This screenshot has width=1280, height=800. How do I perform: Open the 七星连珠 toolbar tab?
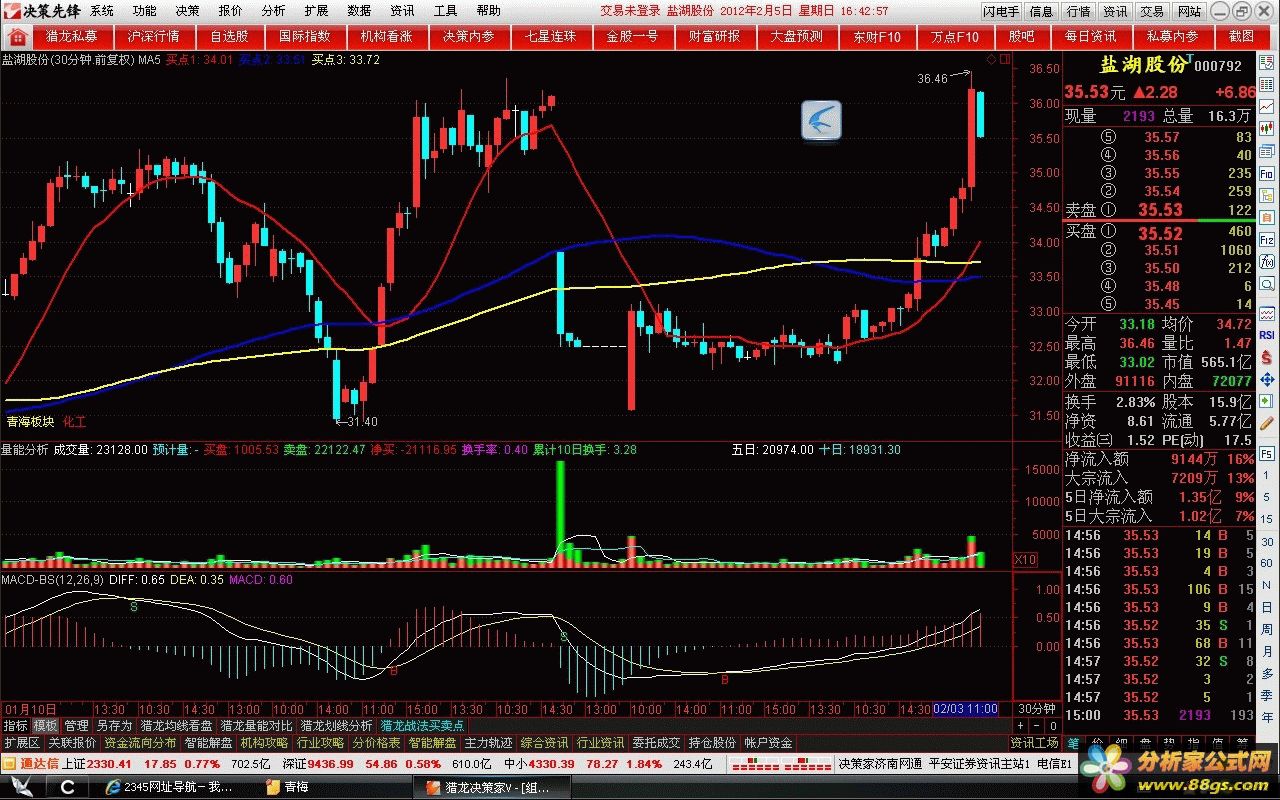551,36
